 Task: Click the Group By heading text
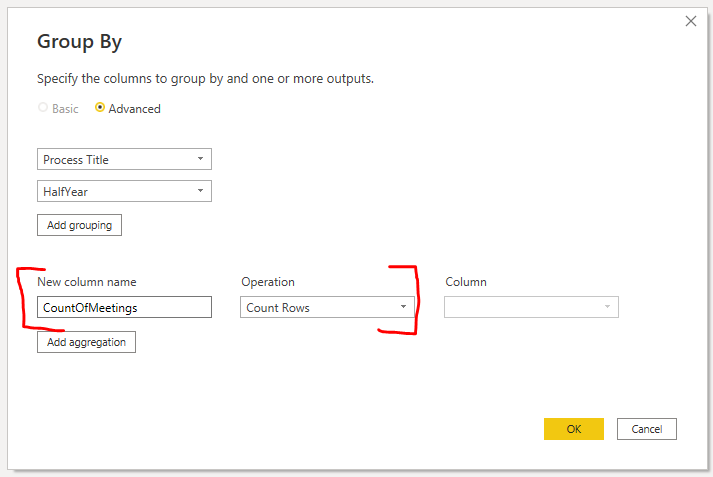pos(80,42)
